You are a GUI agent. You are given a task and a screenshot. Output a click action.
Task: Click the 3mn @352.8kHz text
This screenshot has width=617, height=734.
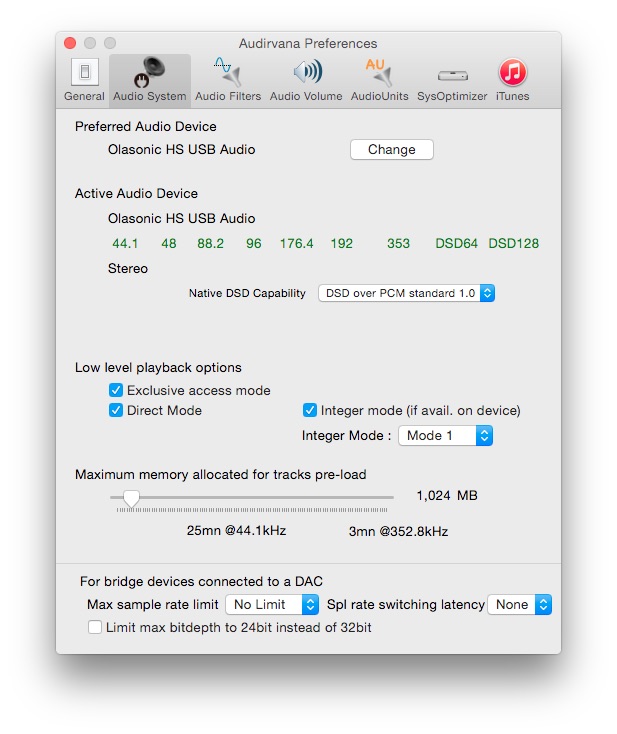[398, 531]
